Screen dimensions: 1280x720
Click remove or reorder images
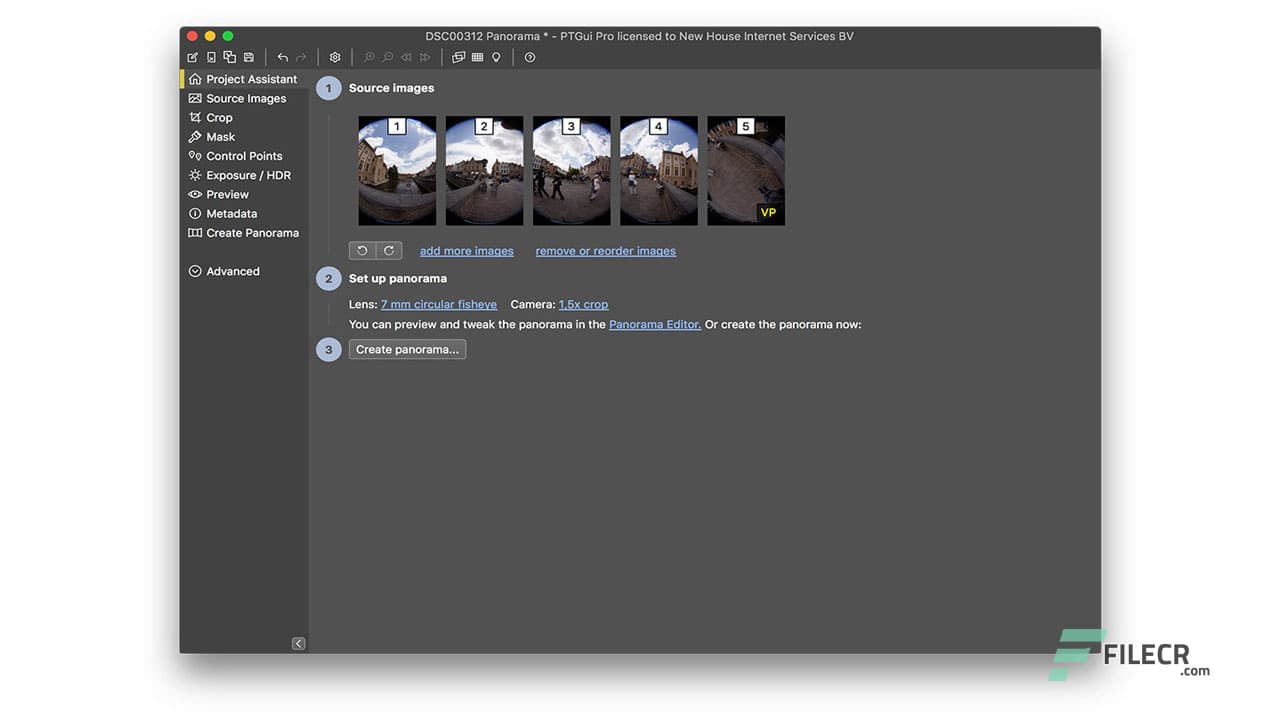click(x=605, y=250)
